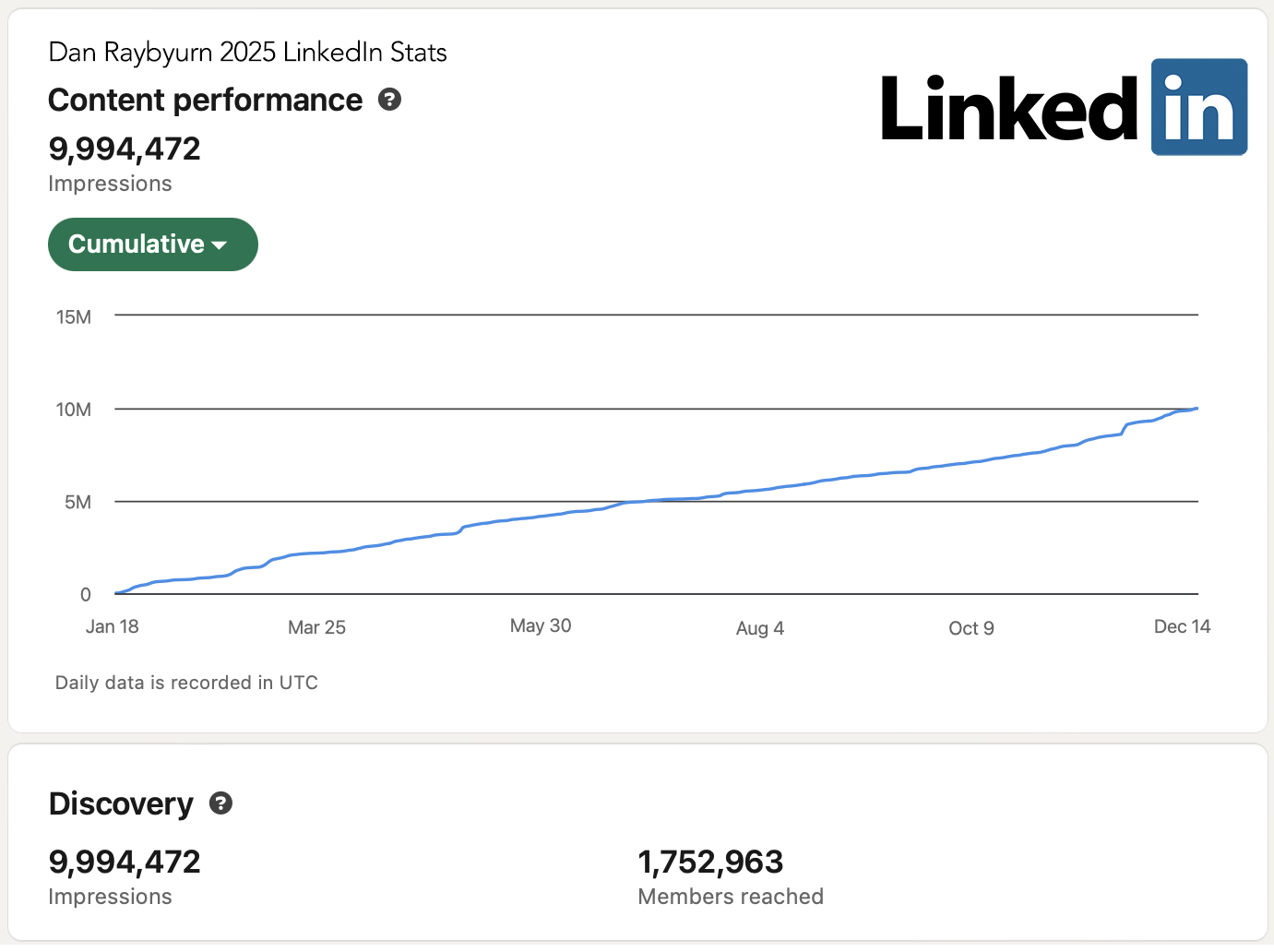Select the Dec 14 date label
This screenshot has width=1274, height=952.
1182,626
